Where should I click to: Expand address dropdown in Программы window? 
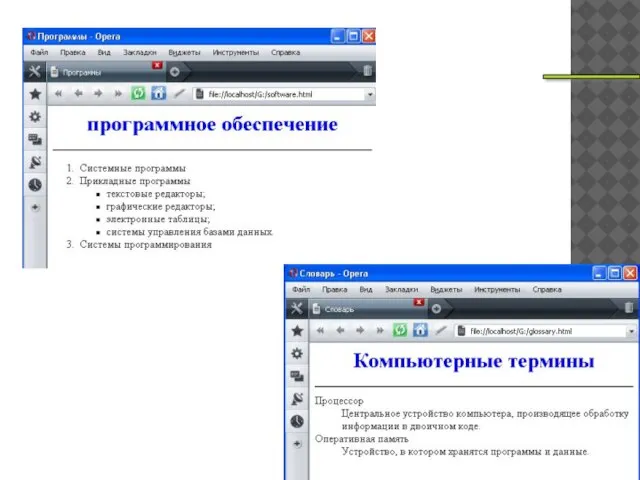click(370, 95)
